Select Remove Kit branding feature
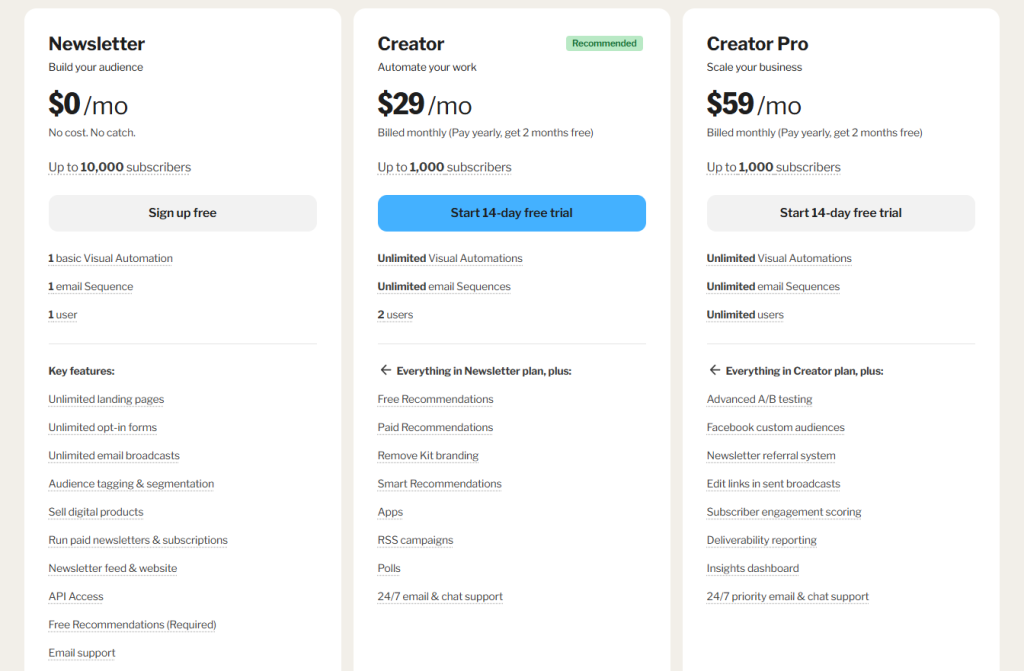 point(428,455)
